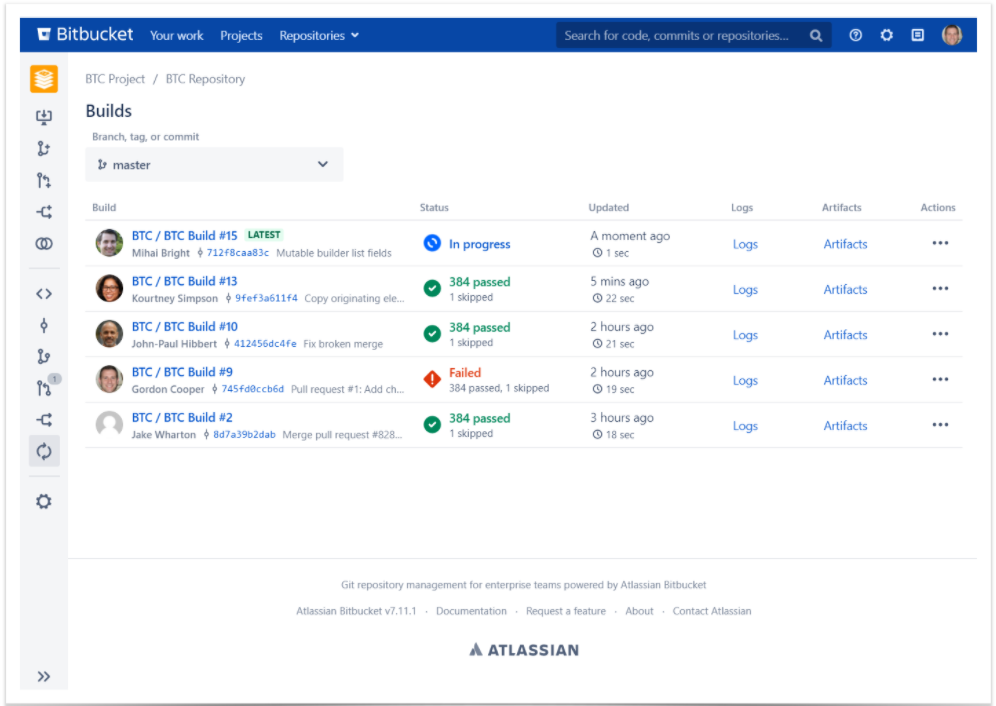Open the help question mark icon
The height and width of the screenshot is (706, 996).
point(856,35)
